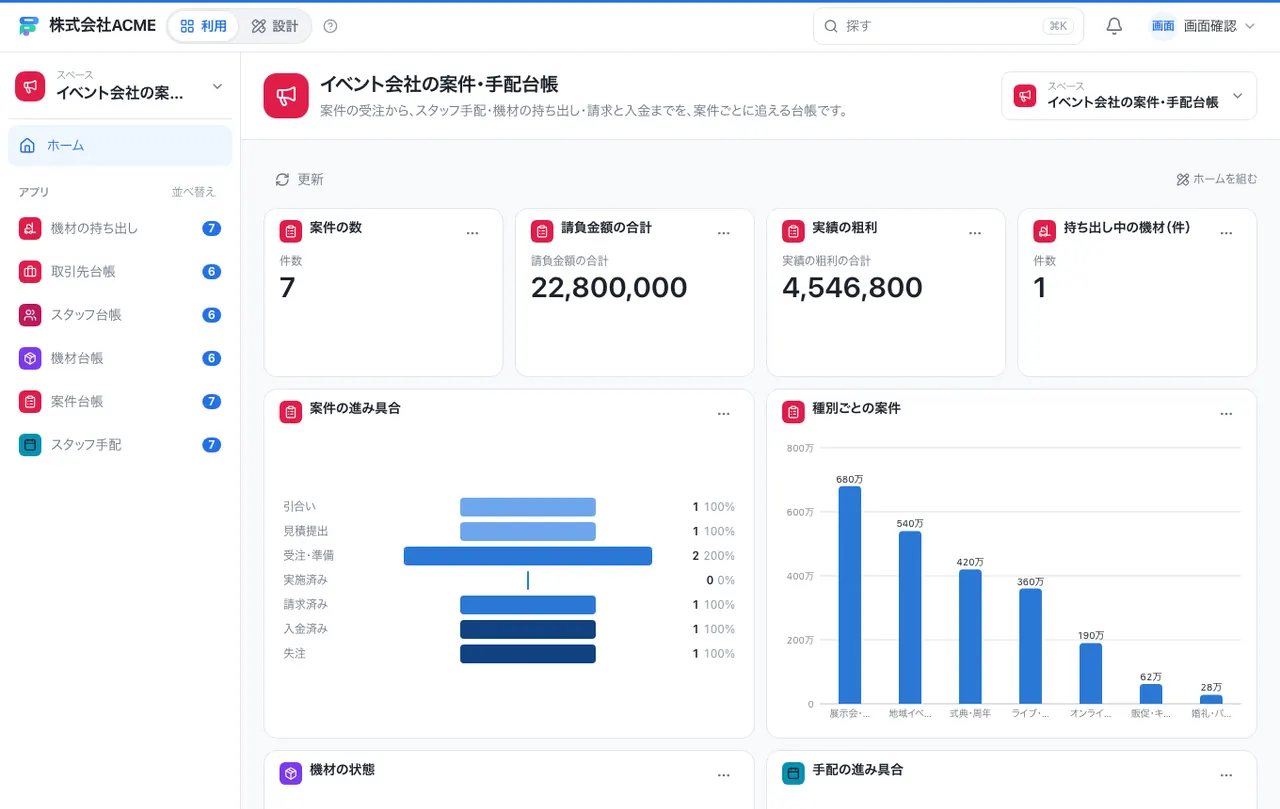The image size is (1280, 809).
Task: Open the 案件の数 card options menu
Action: click(473, 233)
